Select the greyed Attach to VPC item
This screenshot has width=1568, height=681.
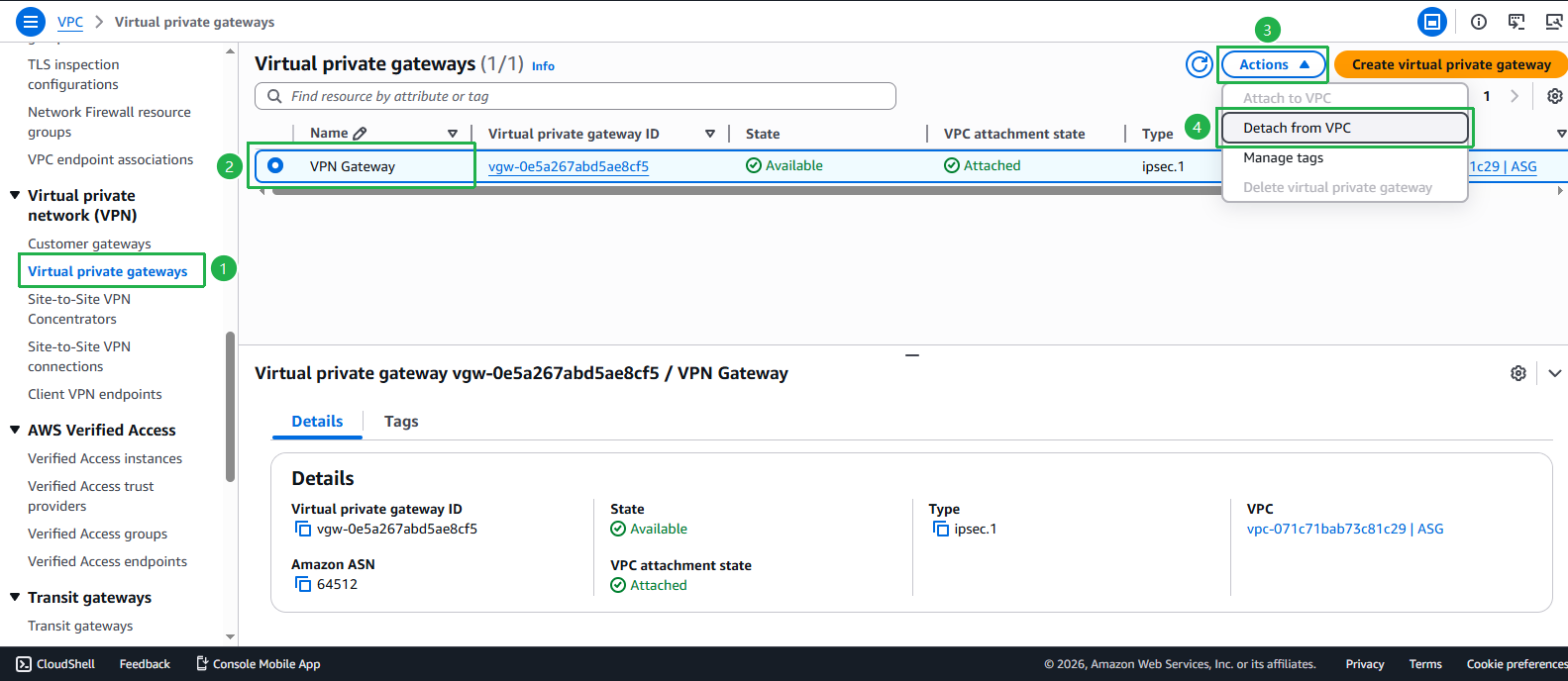click(x=1344, y=98)
